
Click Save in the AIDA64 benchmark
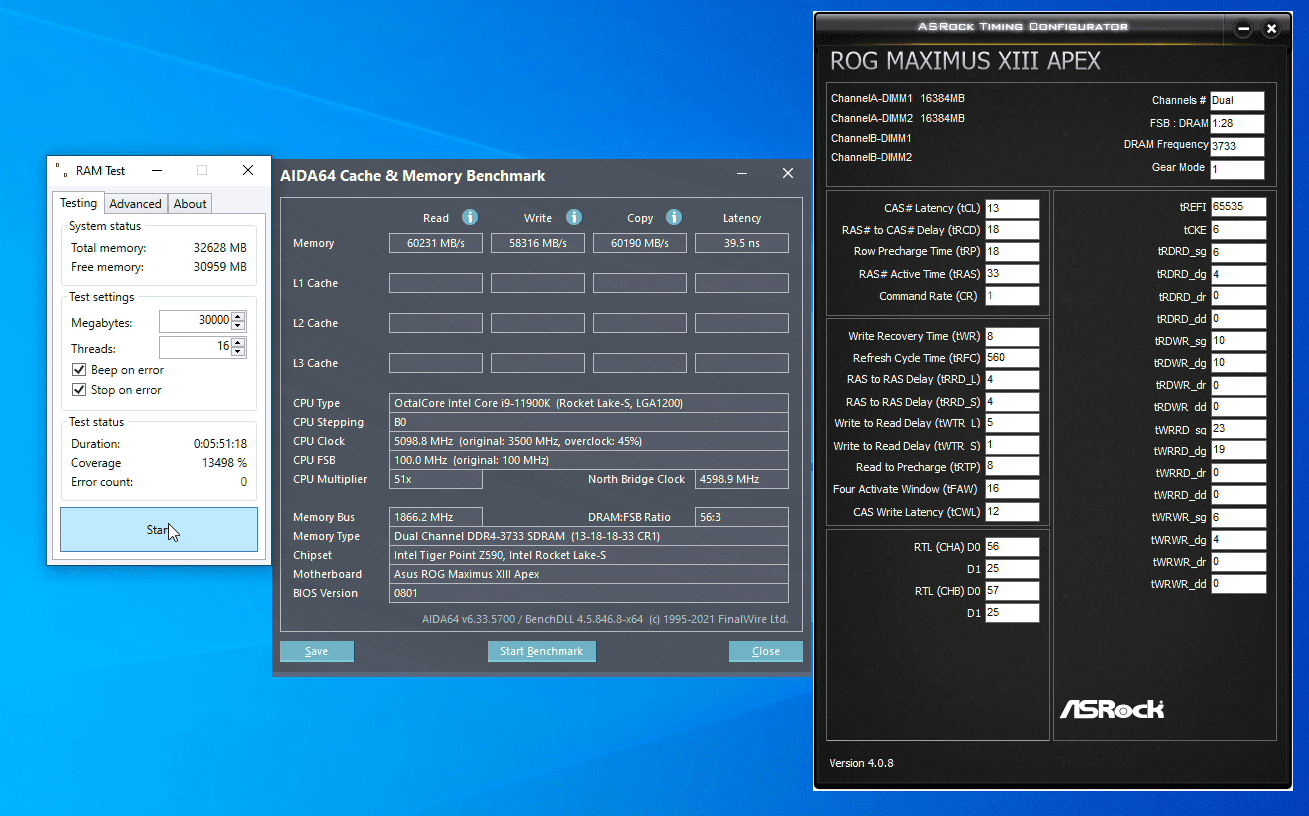pyautogui.click(x=317, y=651)
